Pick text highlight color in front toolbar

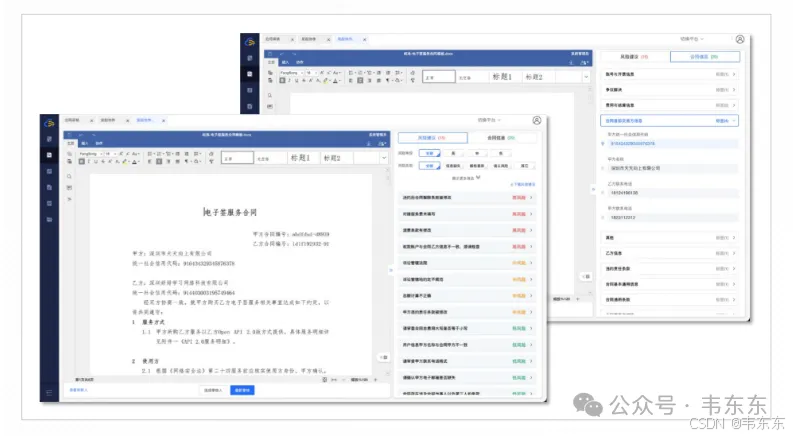(x=125, y=162)
